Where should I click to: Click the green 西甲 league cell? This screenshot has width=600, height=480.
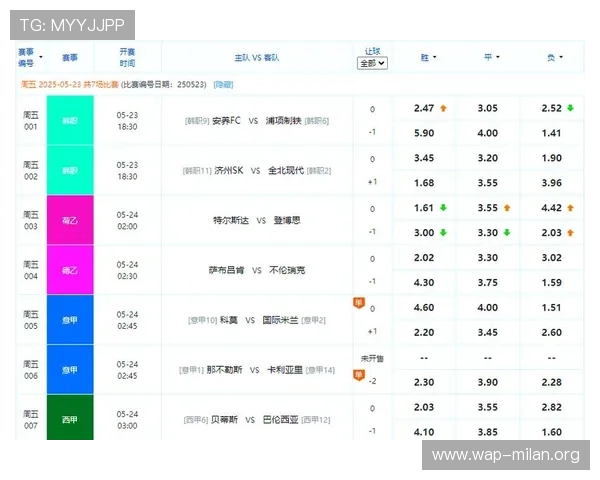[x=70, y=418]
